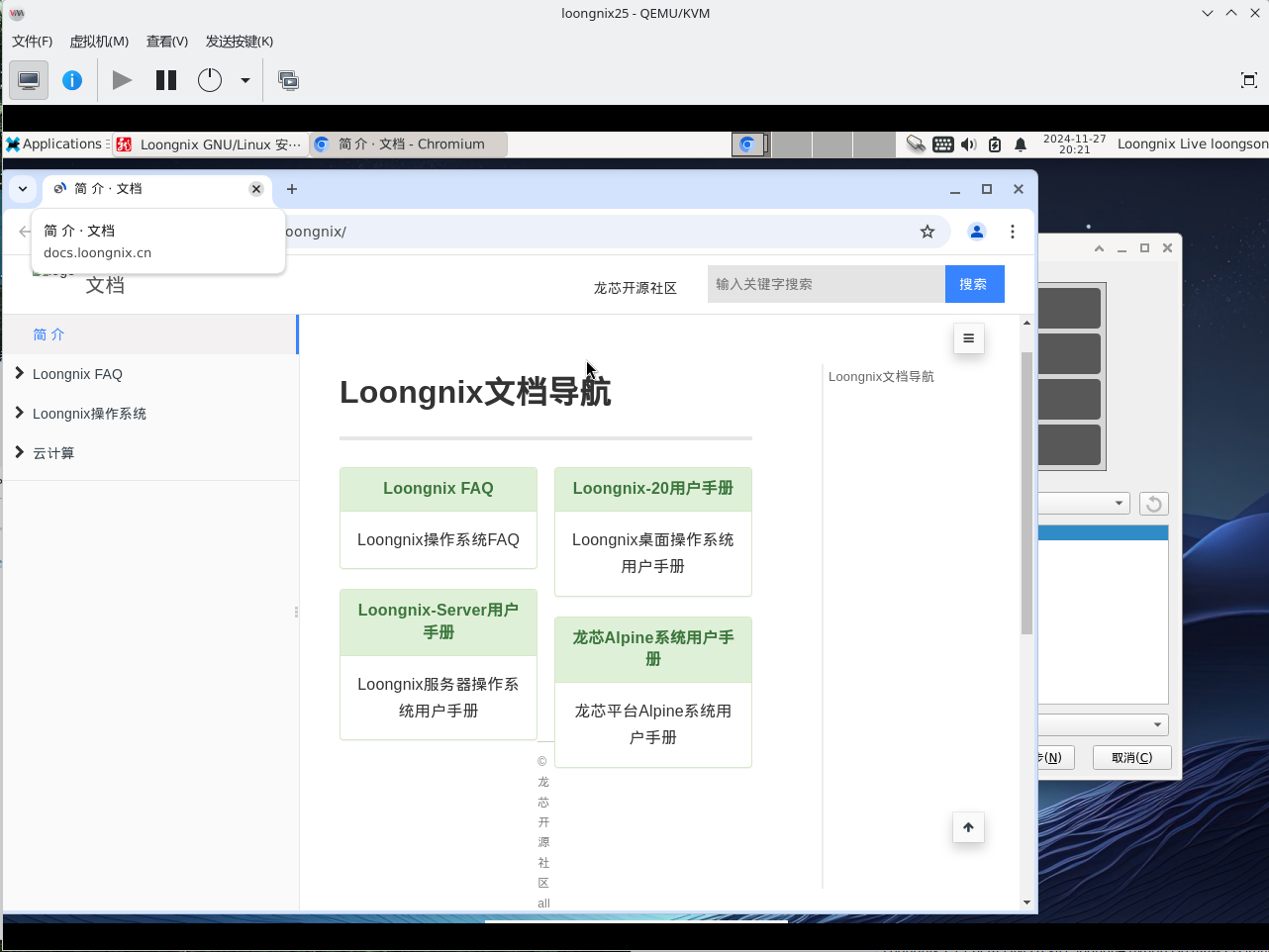Expand Loongnix操作系统 sidebar section
Image resolution: width=1269 pixels, height=952 pixels.
click(149, 414)
